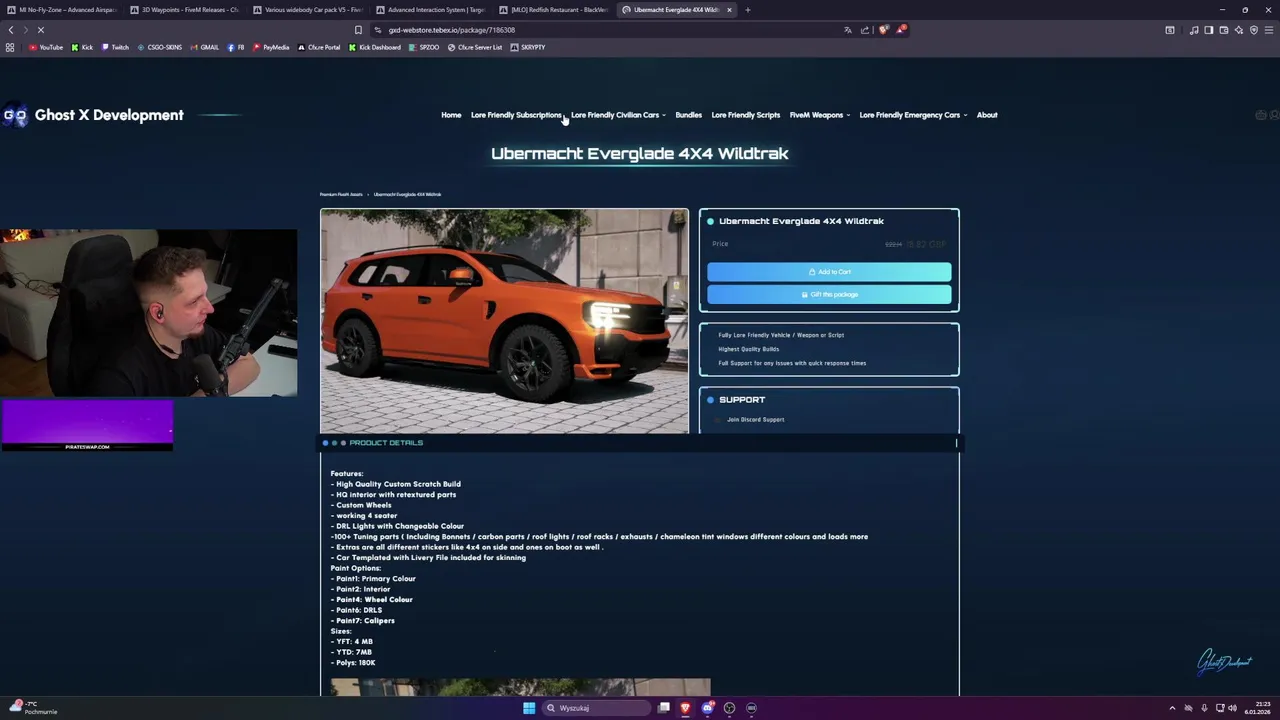Open the Windows Start menu
This screenshot has height=720, width=1280.
(529, 708)
